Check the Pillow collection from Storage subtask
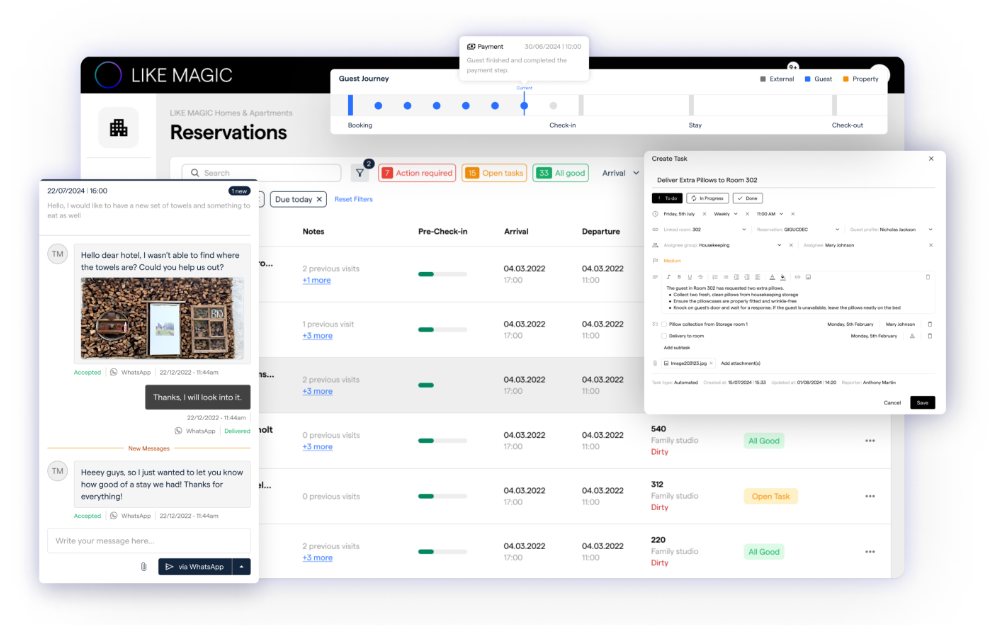1000x625 pixels. tap(664, 324)
